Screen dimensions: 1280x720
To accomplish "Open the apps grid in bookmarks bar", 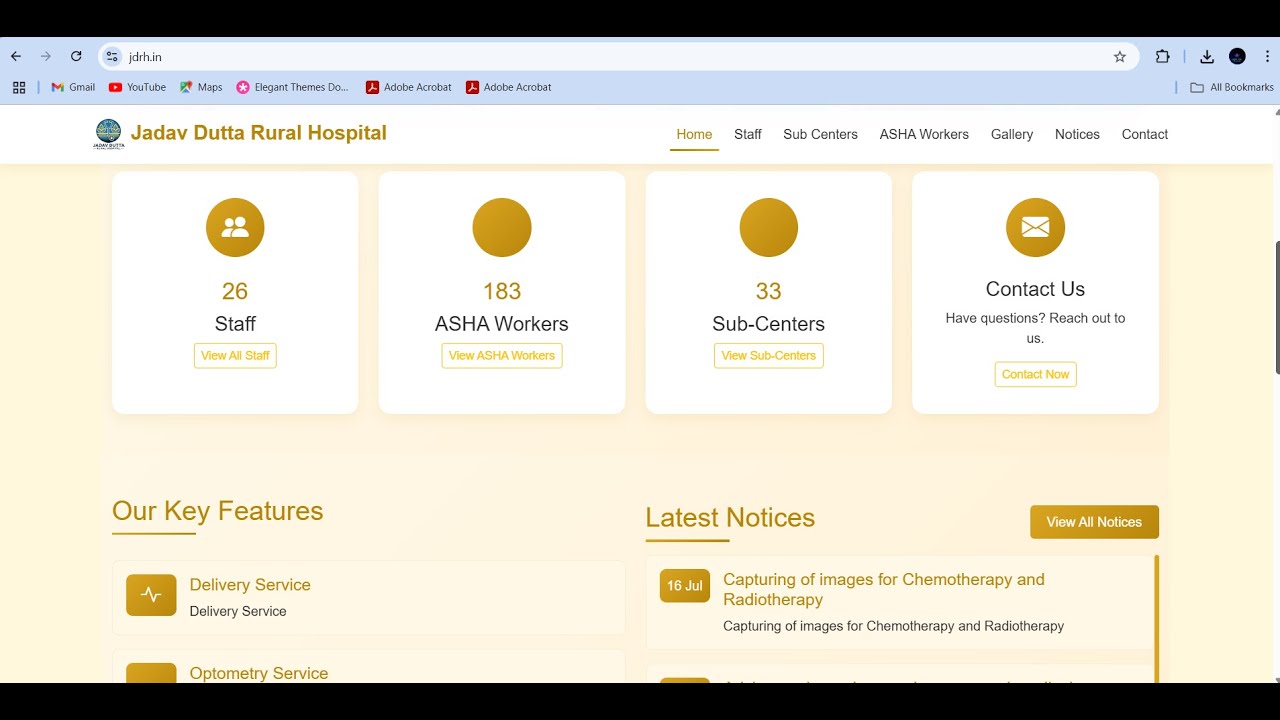I will coord(19,87).
